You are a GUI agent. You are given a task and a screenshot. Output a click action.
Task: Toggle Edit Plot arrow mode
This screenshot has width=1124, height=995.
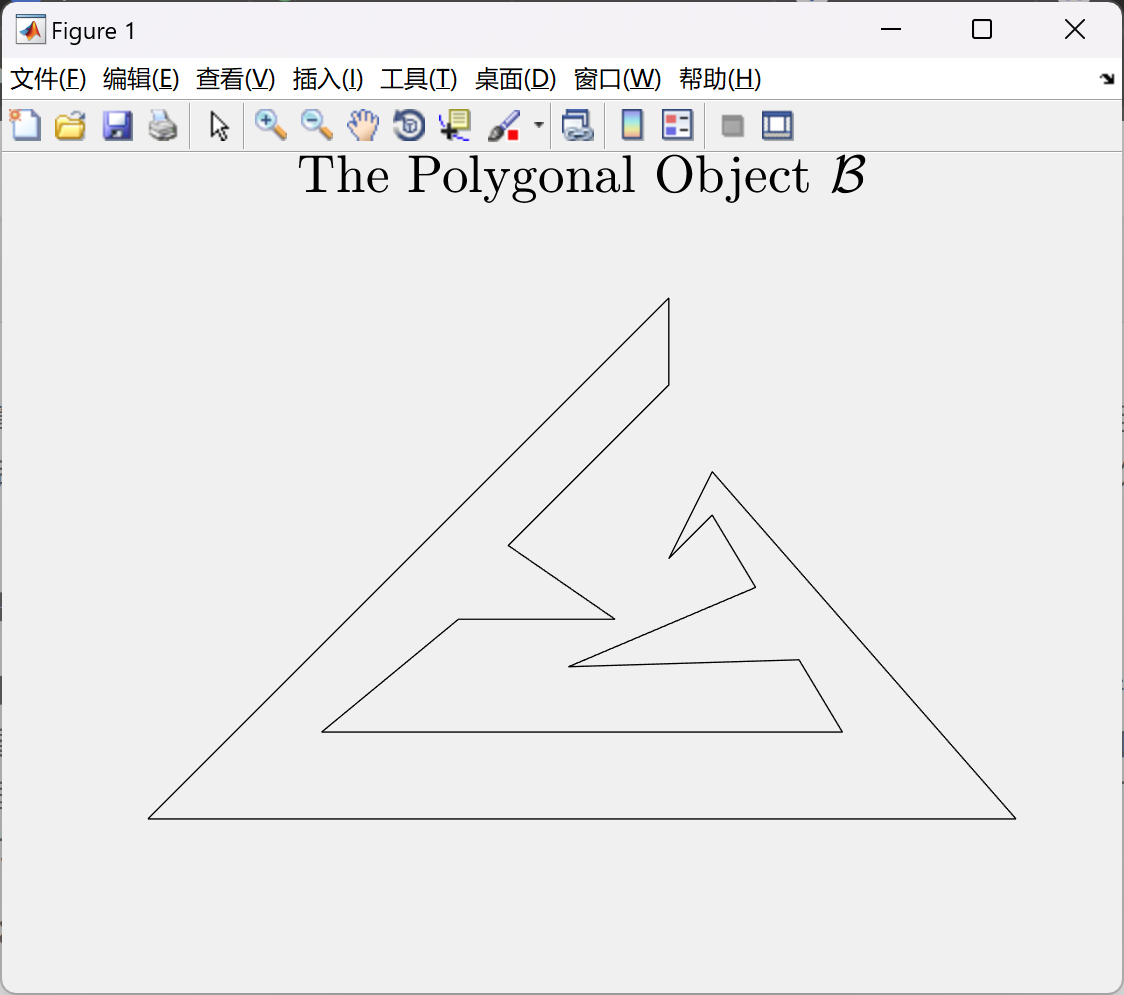coord(216,125)
